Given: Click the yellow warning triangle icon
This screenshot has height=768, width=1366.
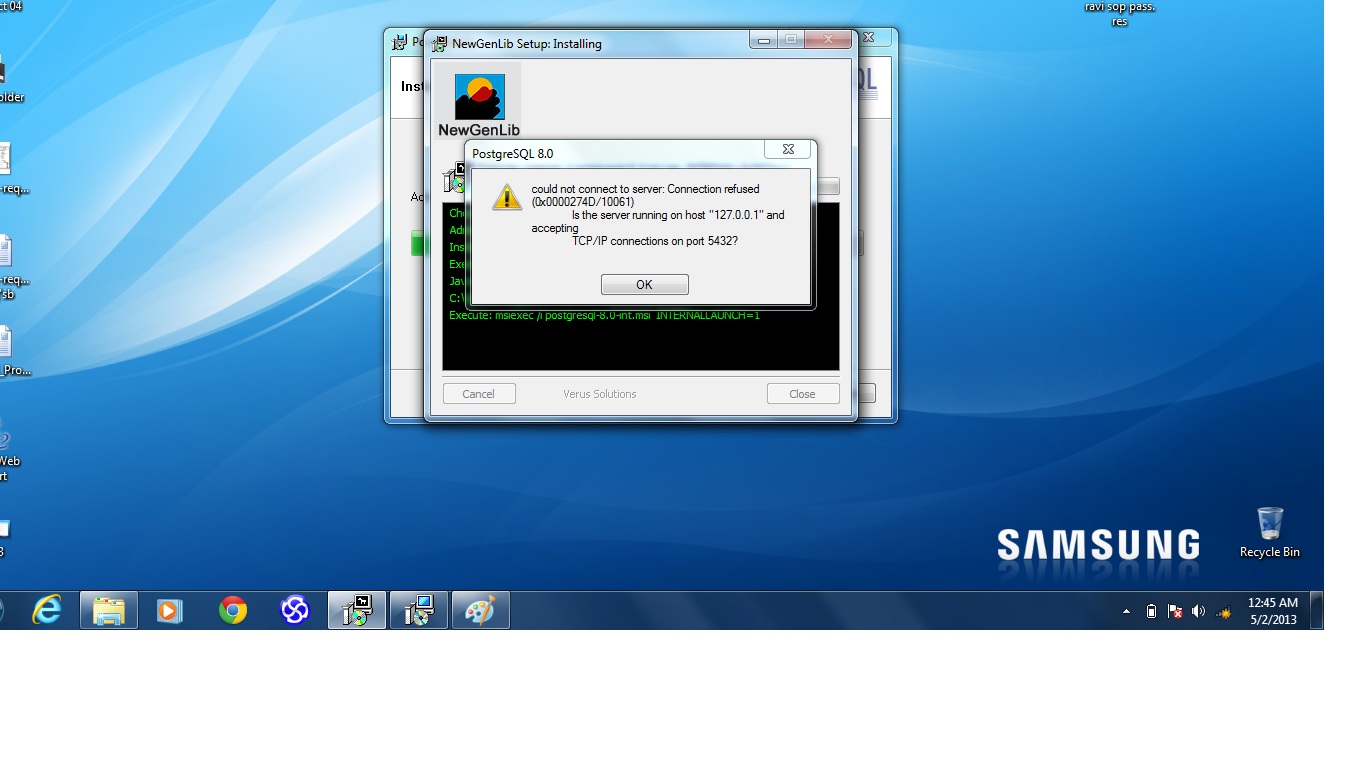Looking at the screenshot, I should pyautogui.click(x=507, y=197).
